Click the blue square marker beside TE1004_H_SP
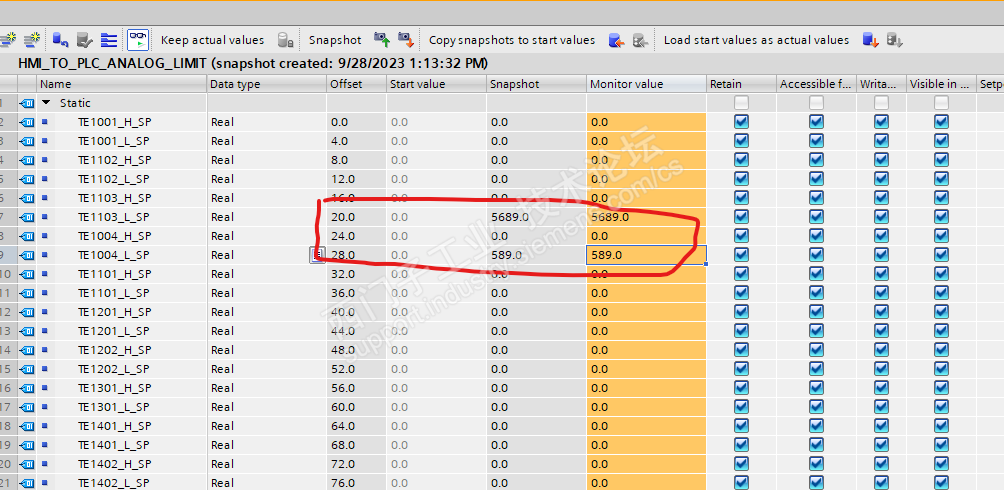The width and height of the screenshot is (1004, 490). click(x=45, y=235)
